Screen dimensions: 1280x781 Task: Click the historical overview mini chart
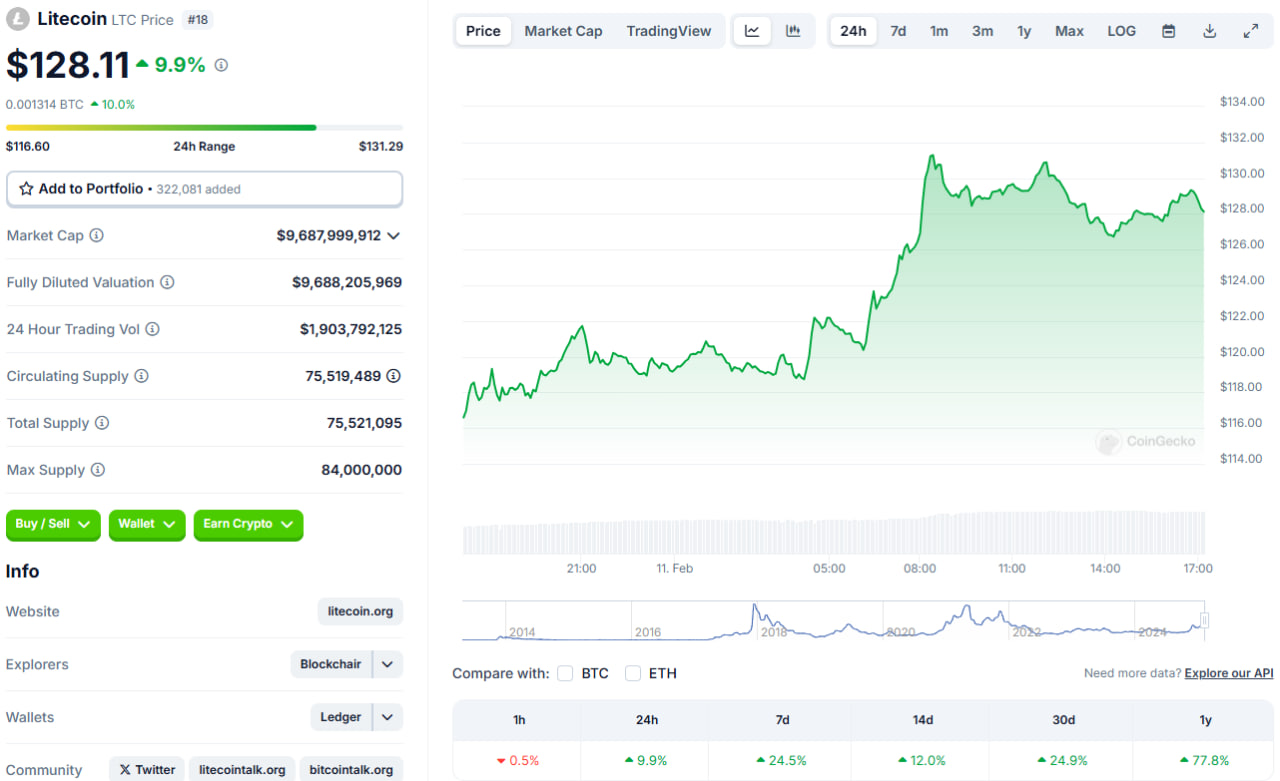pyautogui.click(x=835, y=621)
